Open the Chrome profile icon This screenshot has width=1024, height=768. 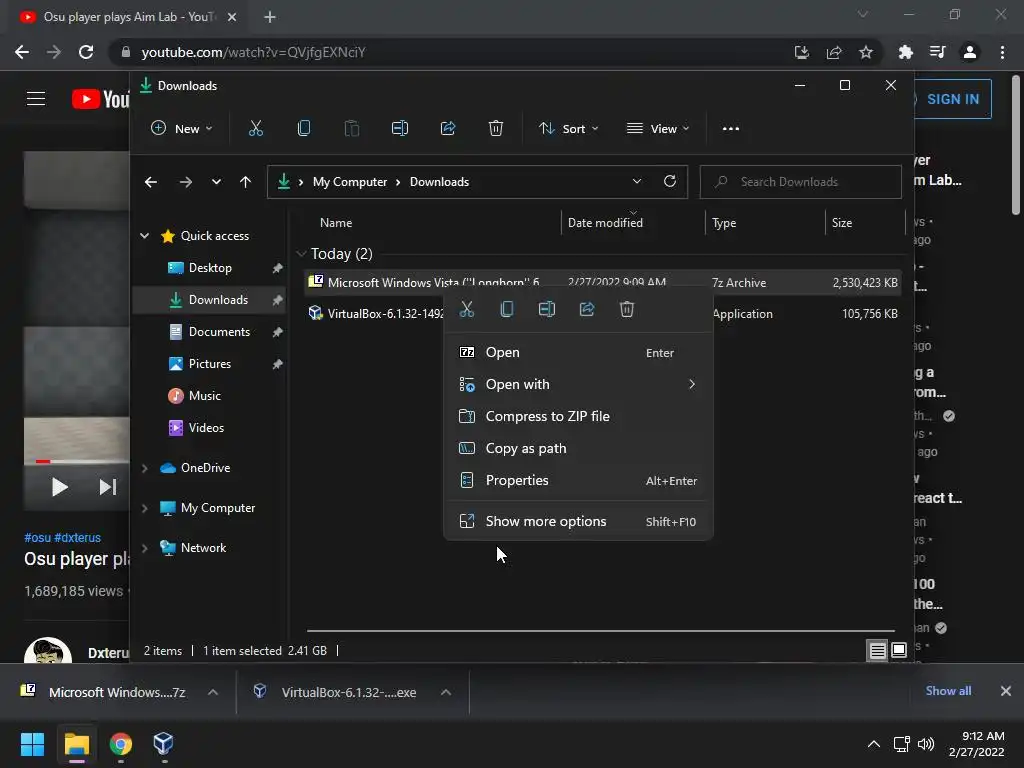click(x=970, y=52)
